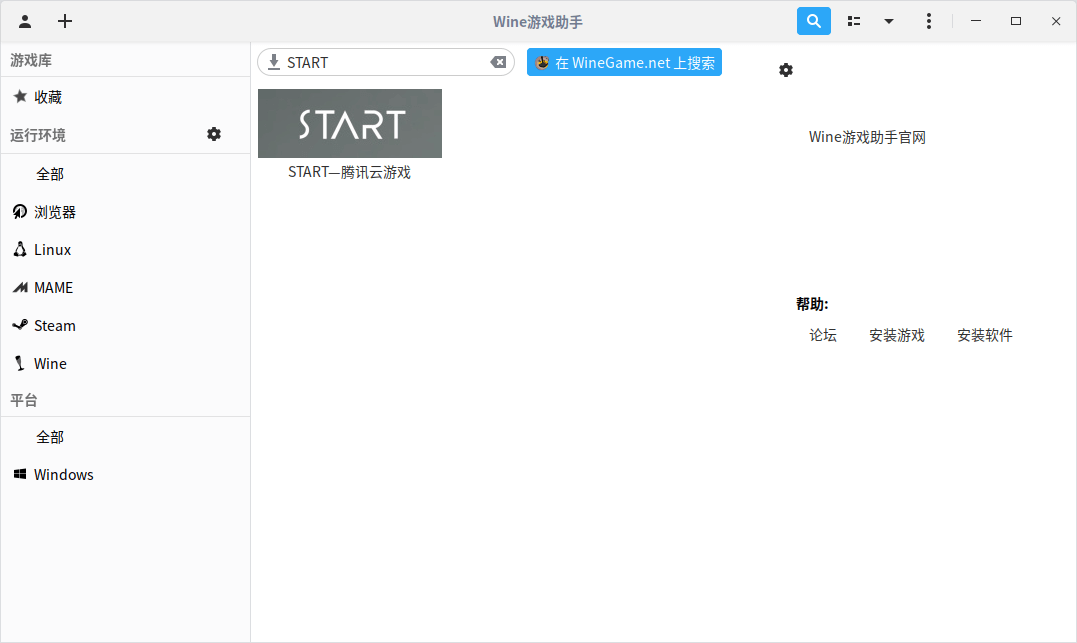1077x643 pixels.
Task: Click the Linux penguin icon
Action: pos(20,249)
